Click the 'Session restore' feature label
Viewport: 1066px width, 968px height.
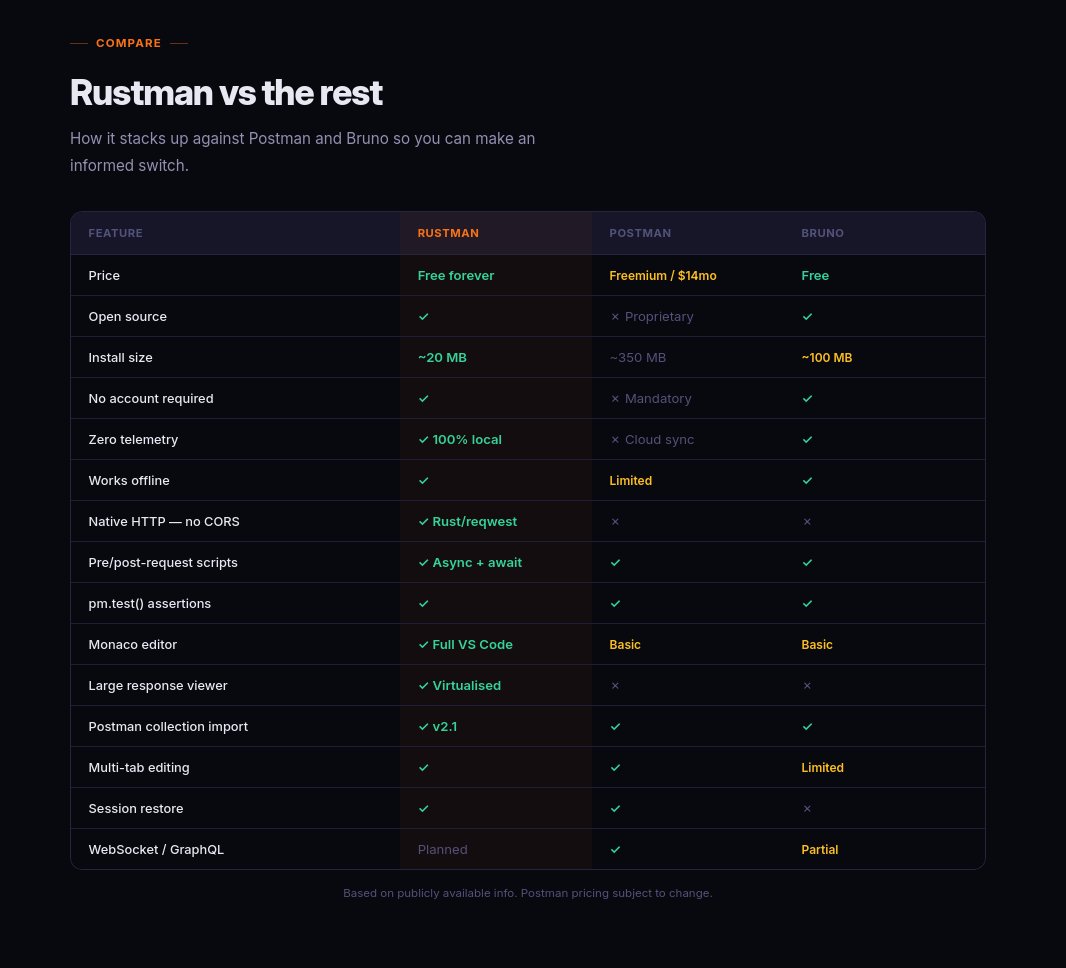pos(136,808)
